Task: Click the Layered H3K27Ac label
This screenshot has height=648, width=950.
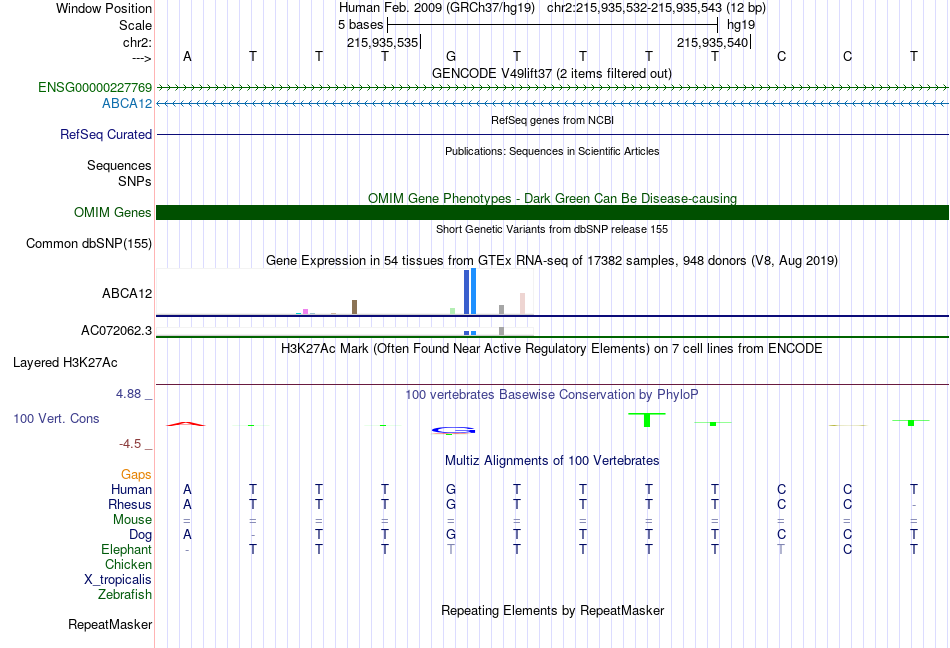Action: tap(65, 362)
